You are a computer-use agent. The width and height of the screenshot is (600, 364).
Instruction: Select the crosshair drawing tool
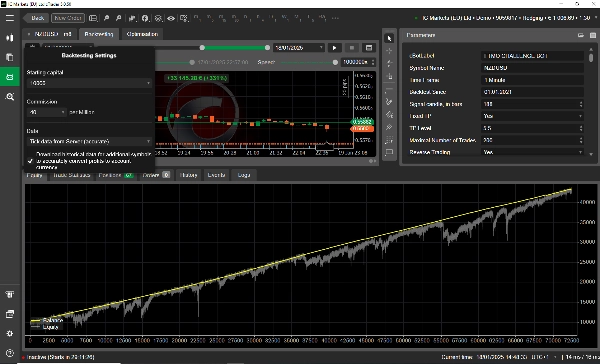tap(389, 51)
